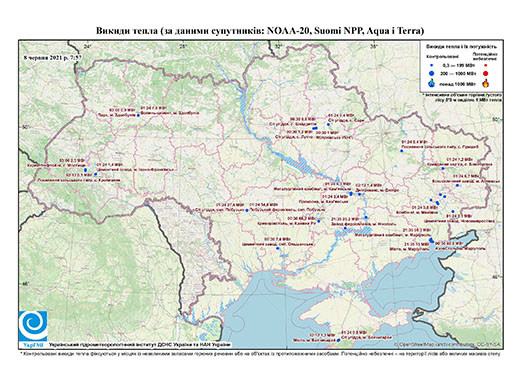Select the blue marker below the 01:24 1,2 МВт label
The height and width of the screenshot is (368, 520).
443,169
